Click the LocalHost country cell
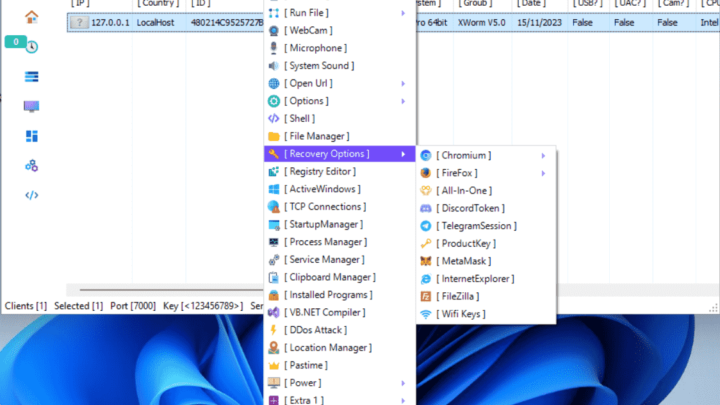The height and width of the screenshot is (405, 720). [155, 22]
